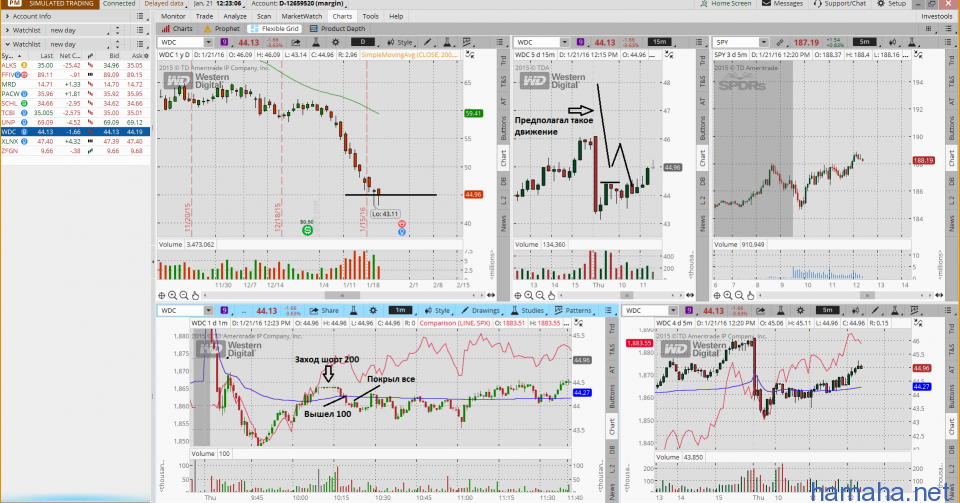Screen dimensions: 960x503
Task: Open Patterns icon in WDC daily chart toolbar
Action: tap(467, 42)
